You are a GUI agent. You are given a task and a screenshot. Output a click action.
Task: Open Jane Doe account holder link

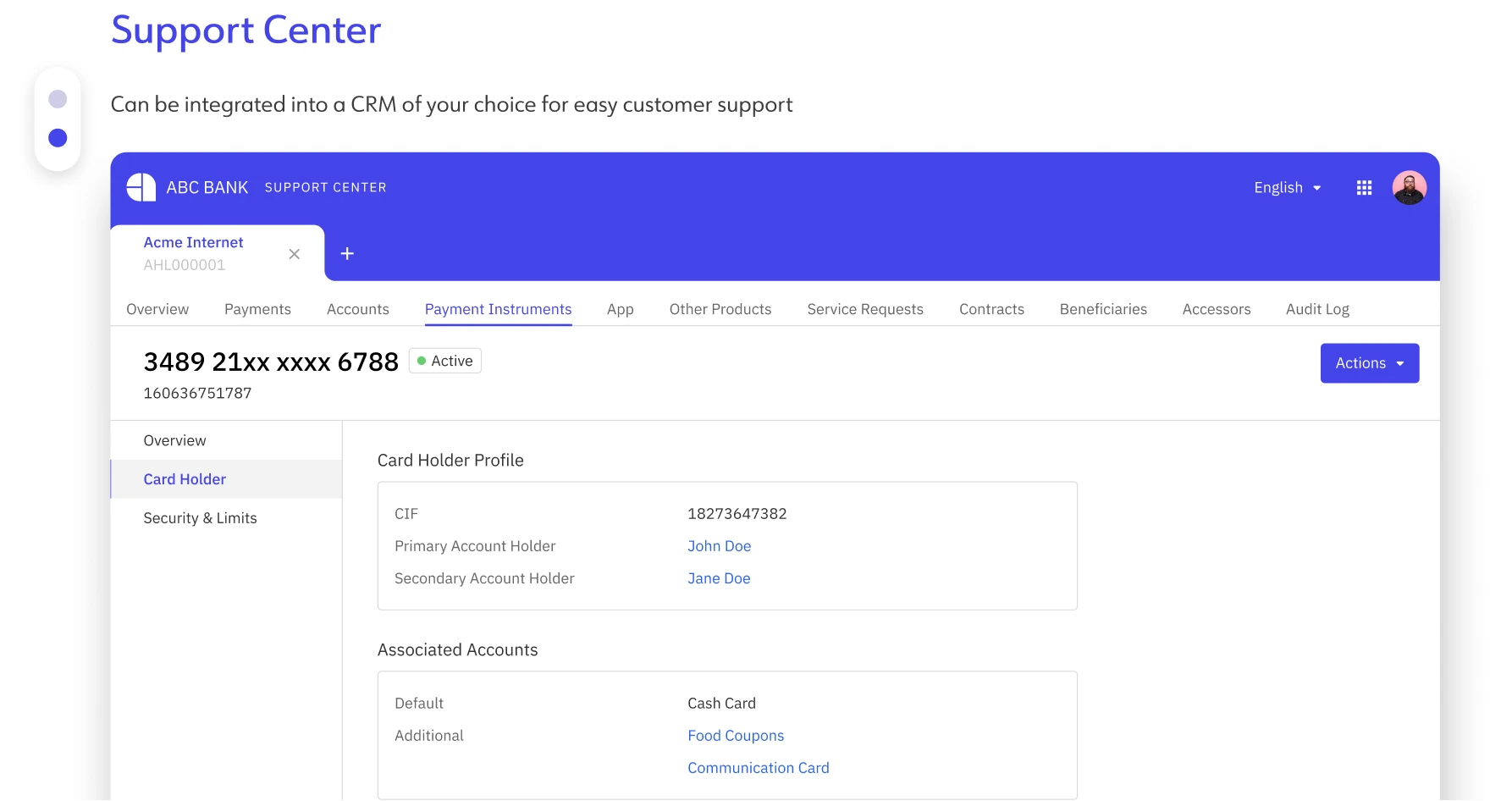[718, 579]
